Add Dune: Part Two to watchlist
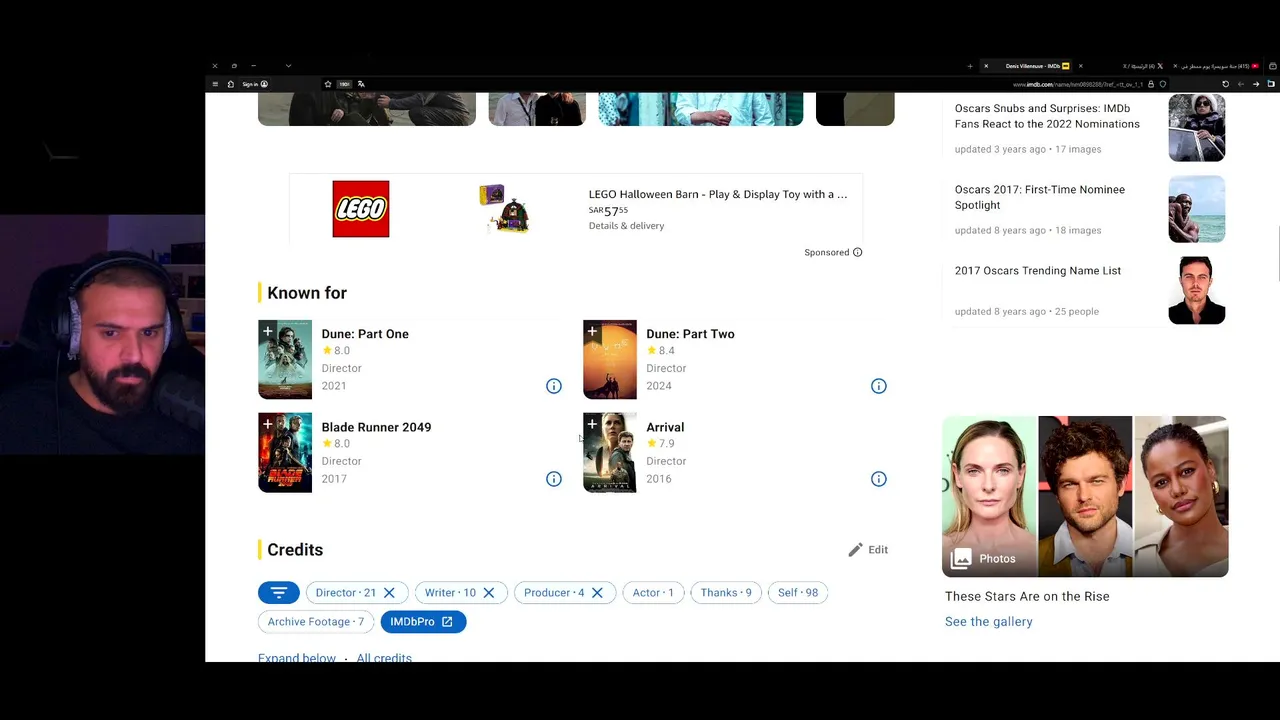This screenshot has height=720, width=1280. 592,331
